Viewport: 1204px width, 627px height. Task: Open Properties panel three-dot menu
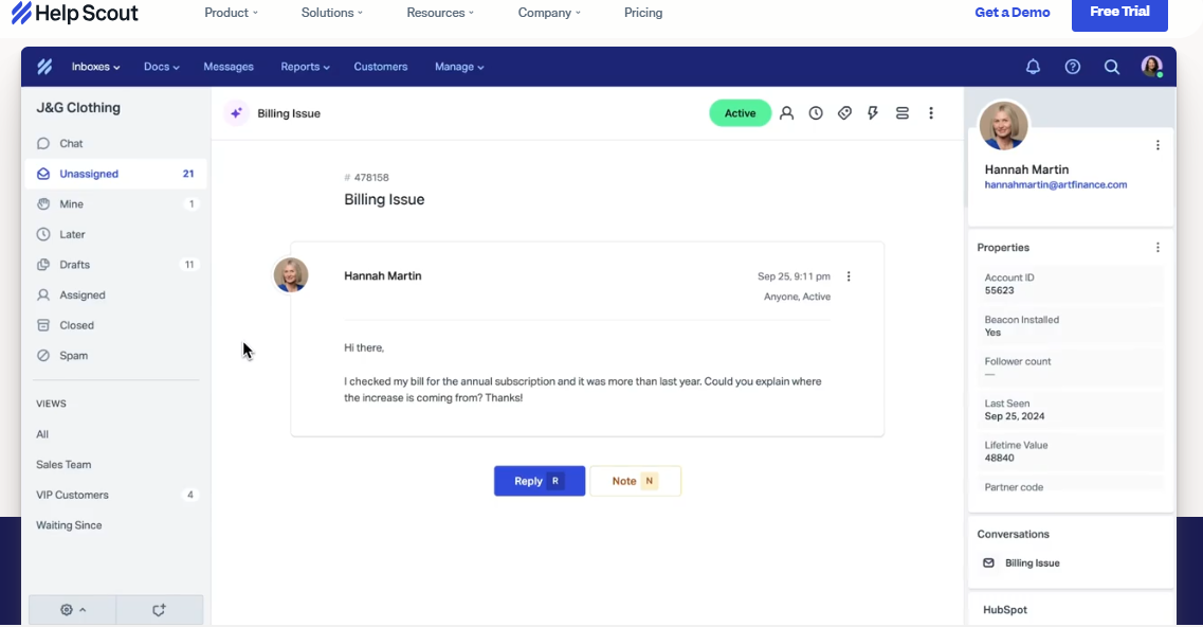(1158, 247)
